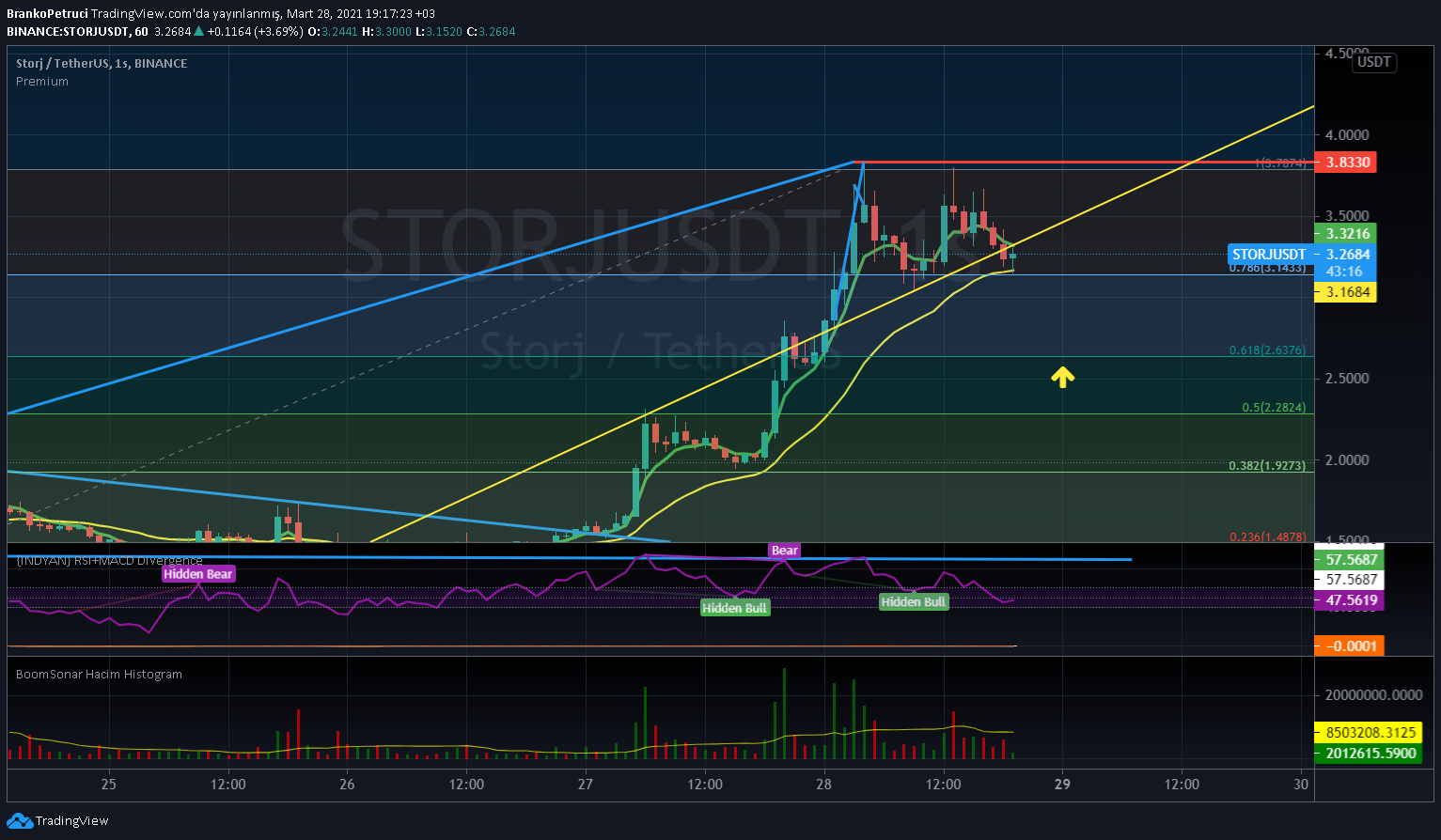The width and height of the screenshot is (1441, 840).
Task: Click the right Hidden Bull divergence label
Action: coord(914,601)
